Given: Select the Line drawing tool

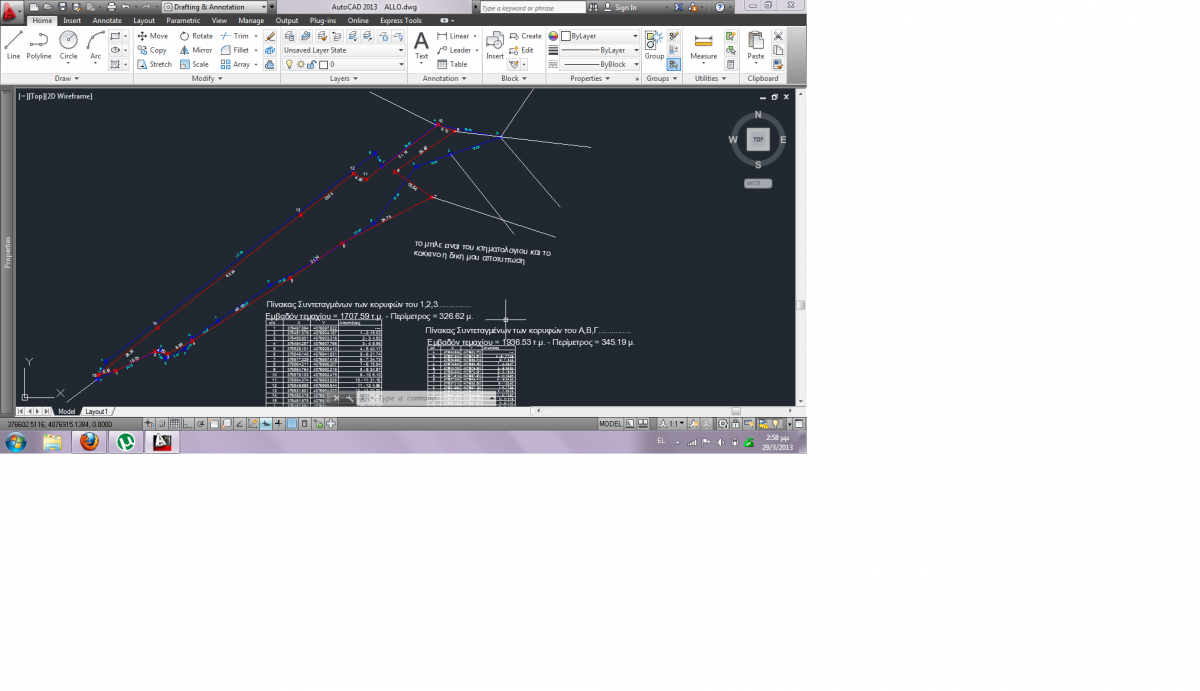Looking at the screenshot, I should (13, 45).
